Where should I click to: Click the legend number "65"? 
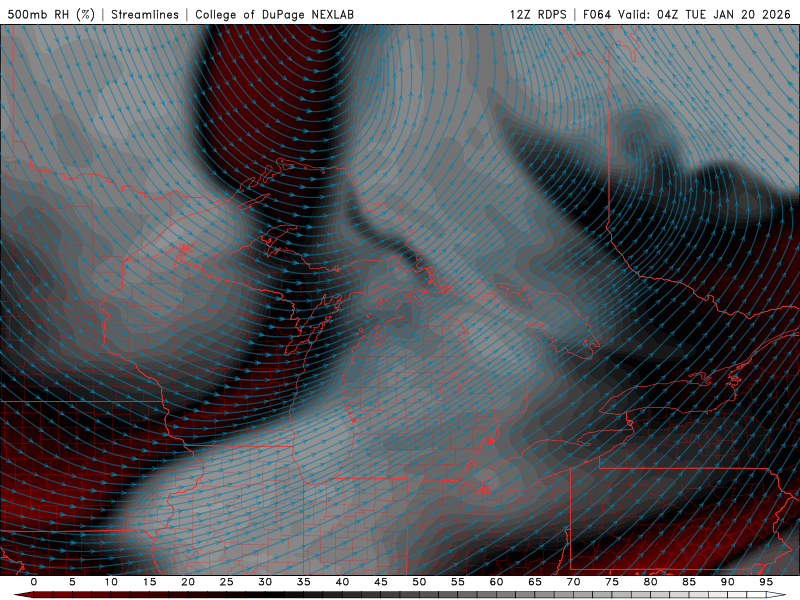pyautogui.click(x=535, y=582)
